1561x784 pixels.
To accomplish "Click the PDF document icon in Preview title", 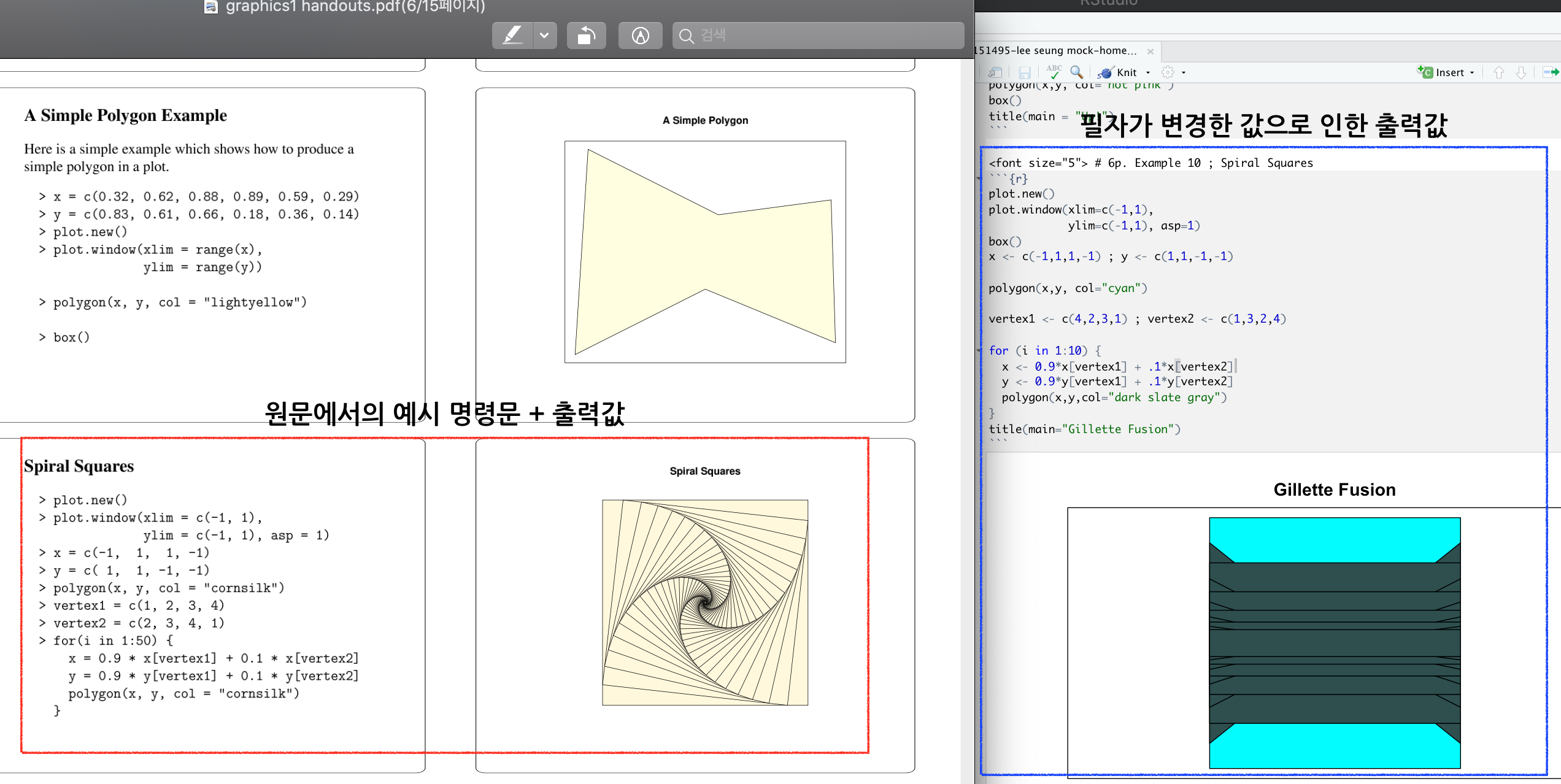I will click(x=211, y=7).
